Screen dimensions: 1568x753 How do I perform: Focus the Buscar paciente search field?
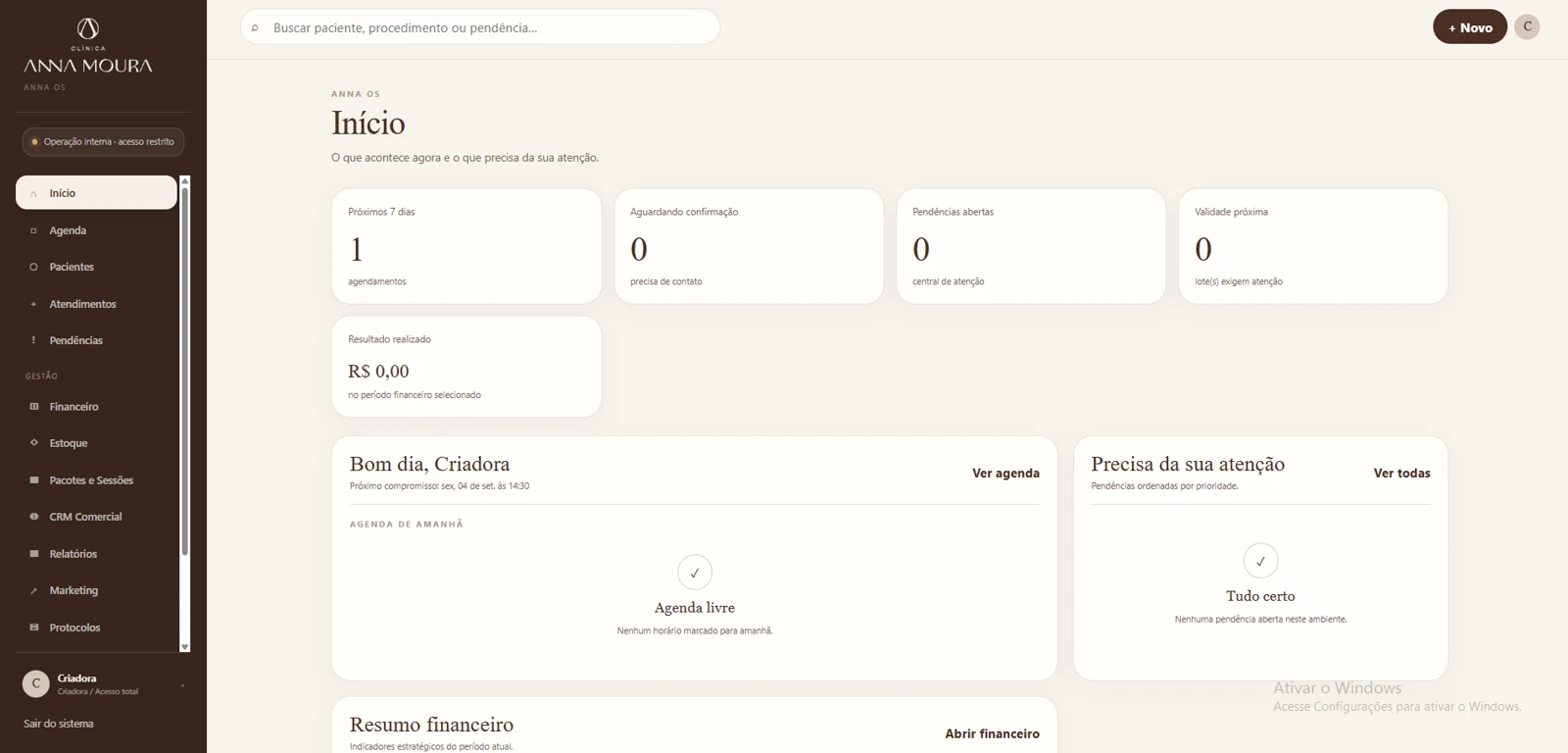(x=480, y=27)
